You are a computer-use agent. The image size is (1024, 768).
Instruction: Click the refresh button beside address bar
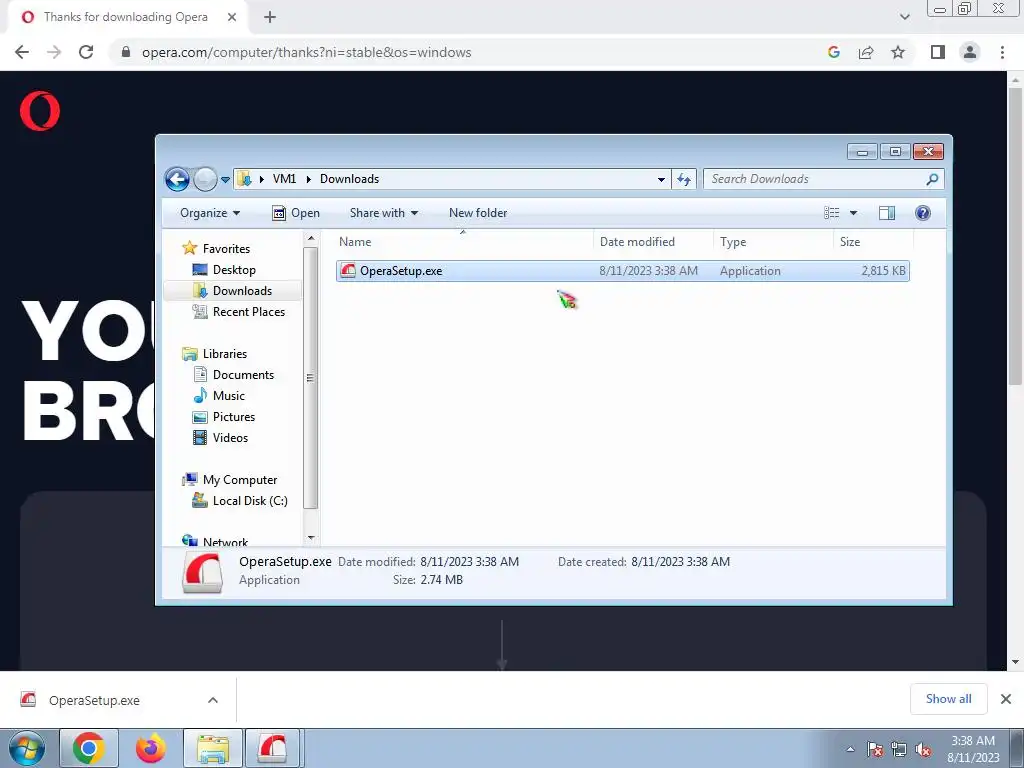[x=684, y=179]
